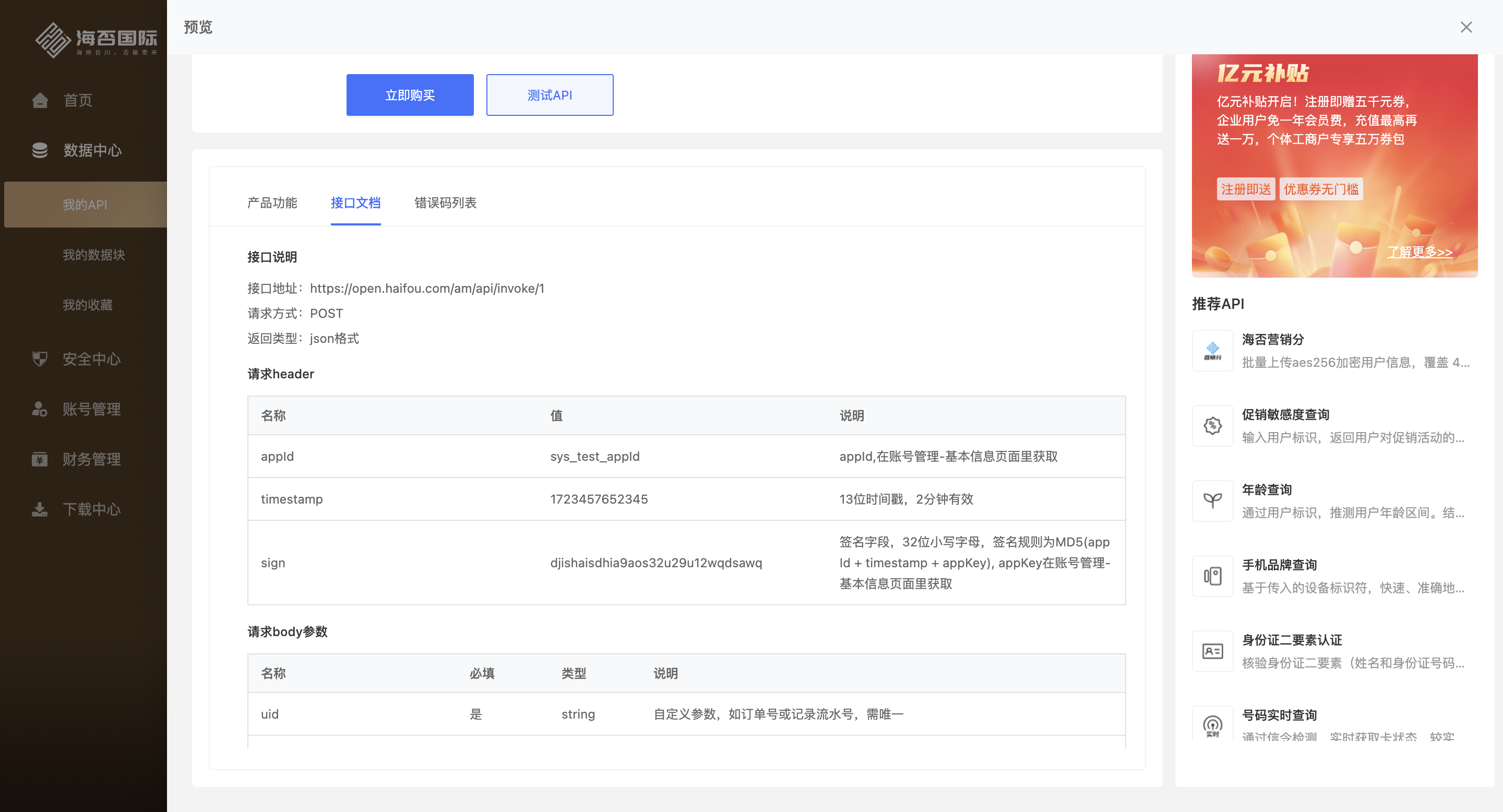Open 我的API in the sidebar
The image size is (1503, 812).
click(85, 205)
